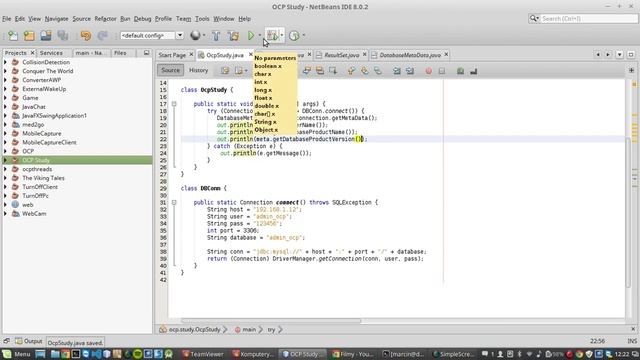The height and width of the screenshot is (360, 640).
Task: Click the Open Project toolbar icon
Action: click(46, 36)
